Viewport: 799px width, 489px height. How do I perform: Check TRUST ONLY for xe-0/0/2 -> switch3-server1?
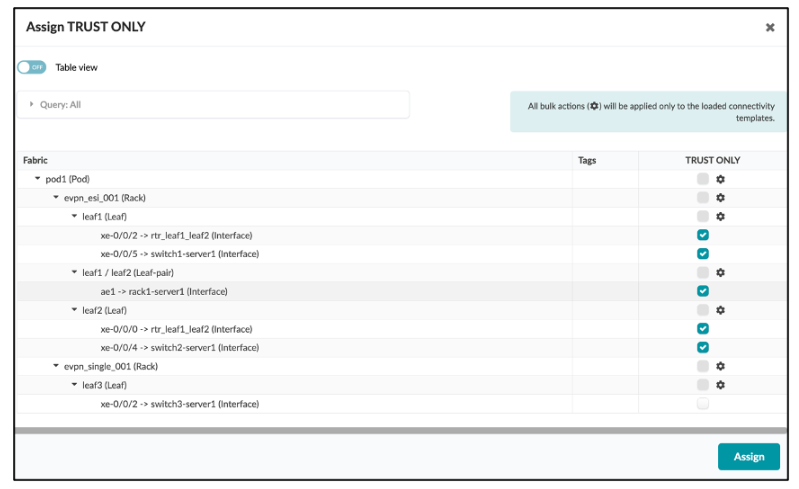click(703, 404)
